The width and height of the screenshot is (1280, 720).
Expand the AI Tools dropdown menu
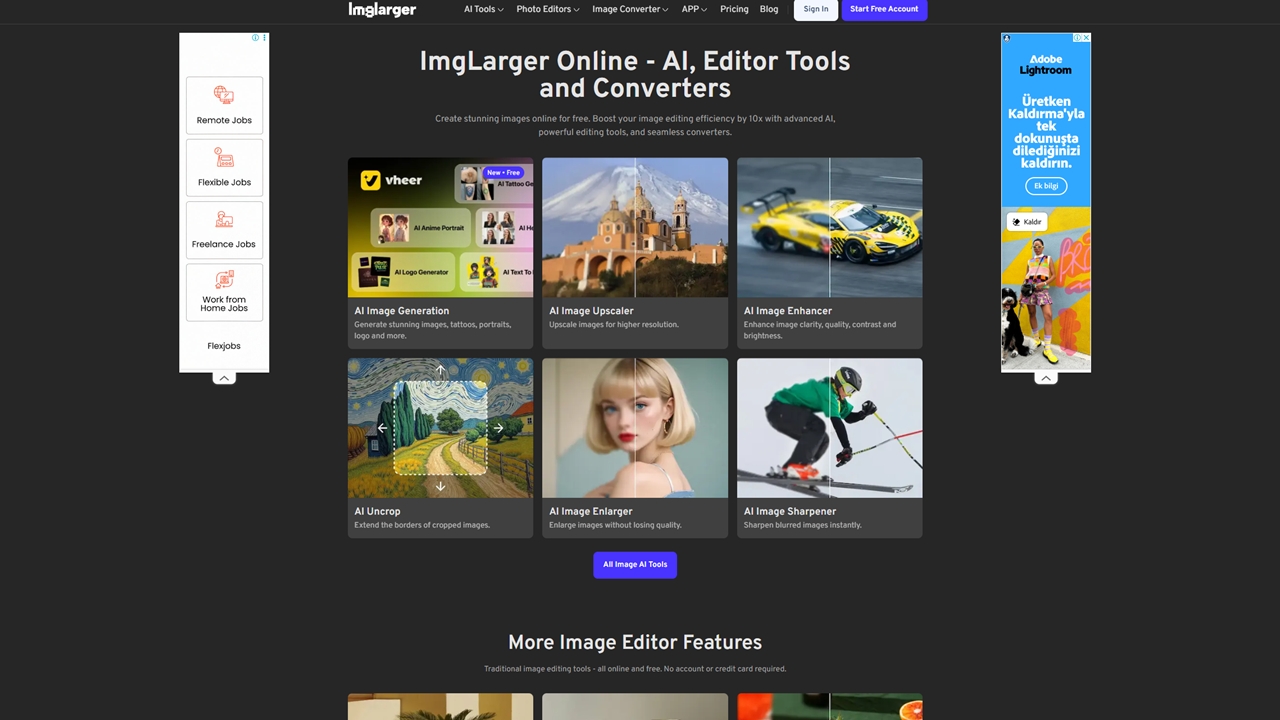[483, 9]
